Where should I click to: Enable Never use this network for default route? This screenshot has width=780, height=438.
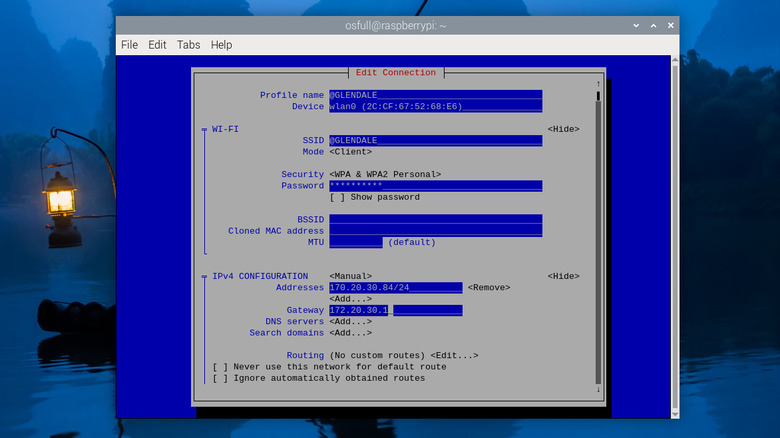tap(220, 367)
